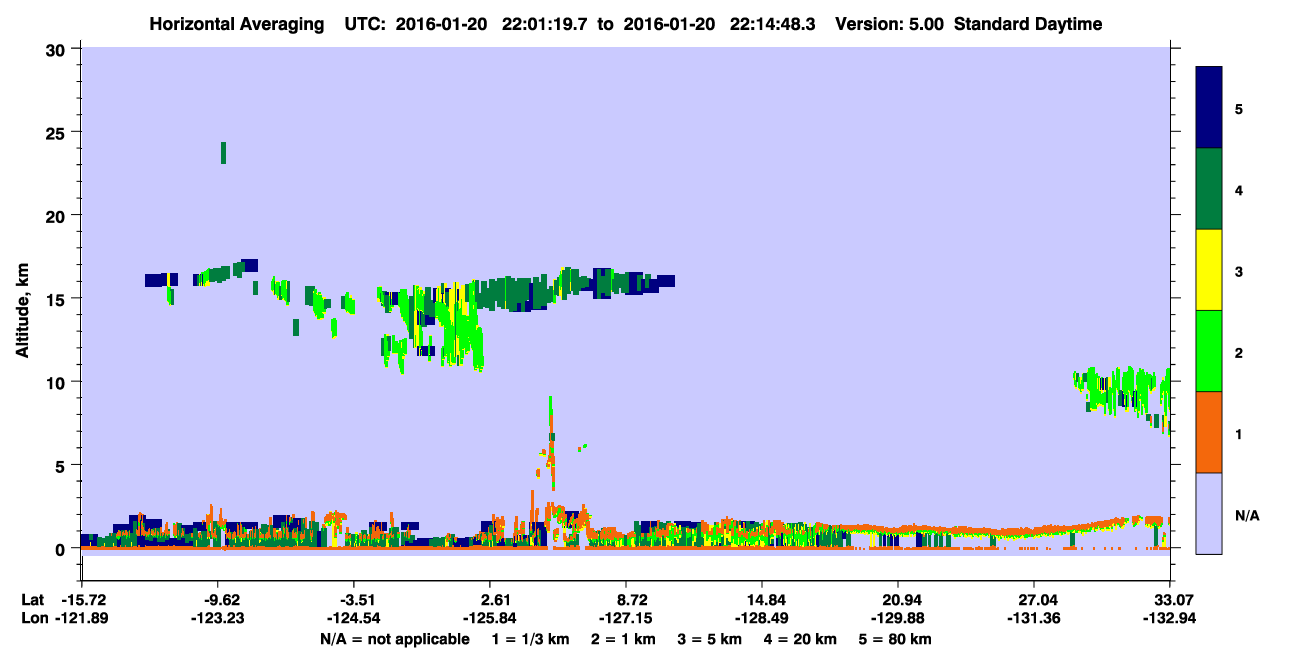Click the 'Lat' axis row label

(x=32, y=600)
